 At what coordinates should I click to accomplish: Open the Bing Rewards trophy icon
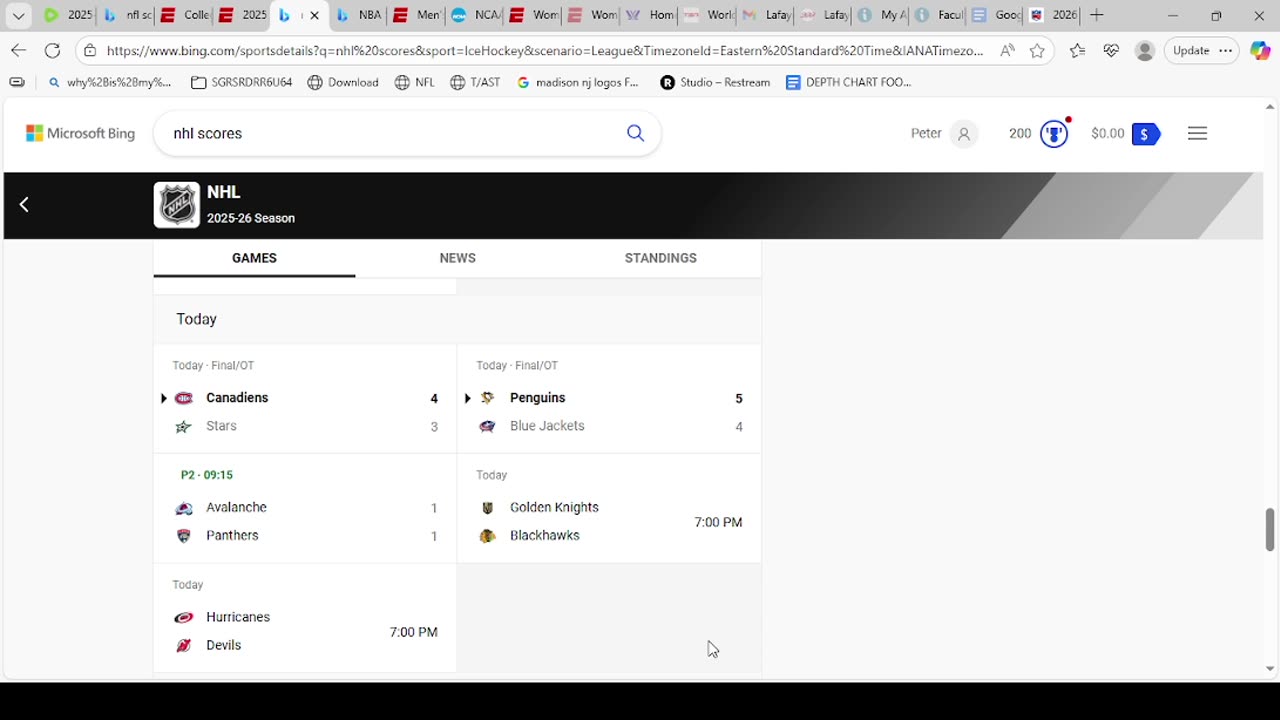(1054, 133)
